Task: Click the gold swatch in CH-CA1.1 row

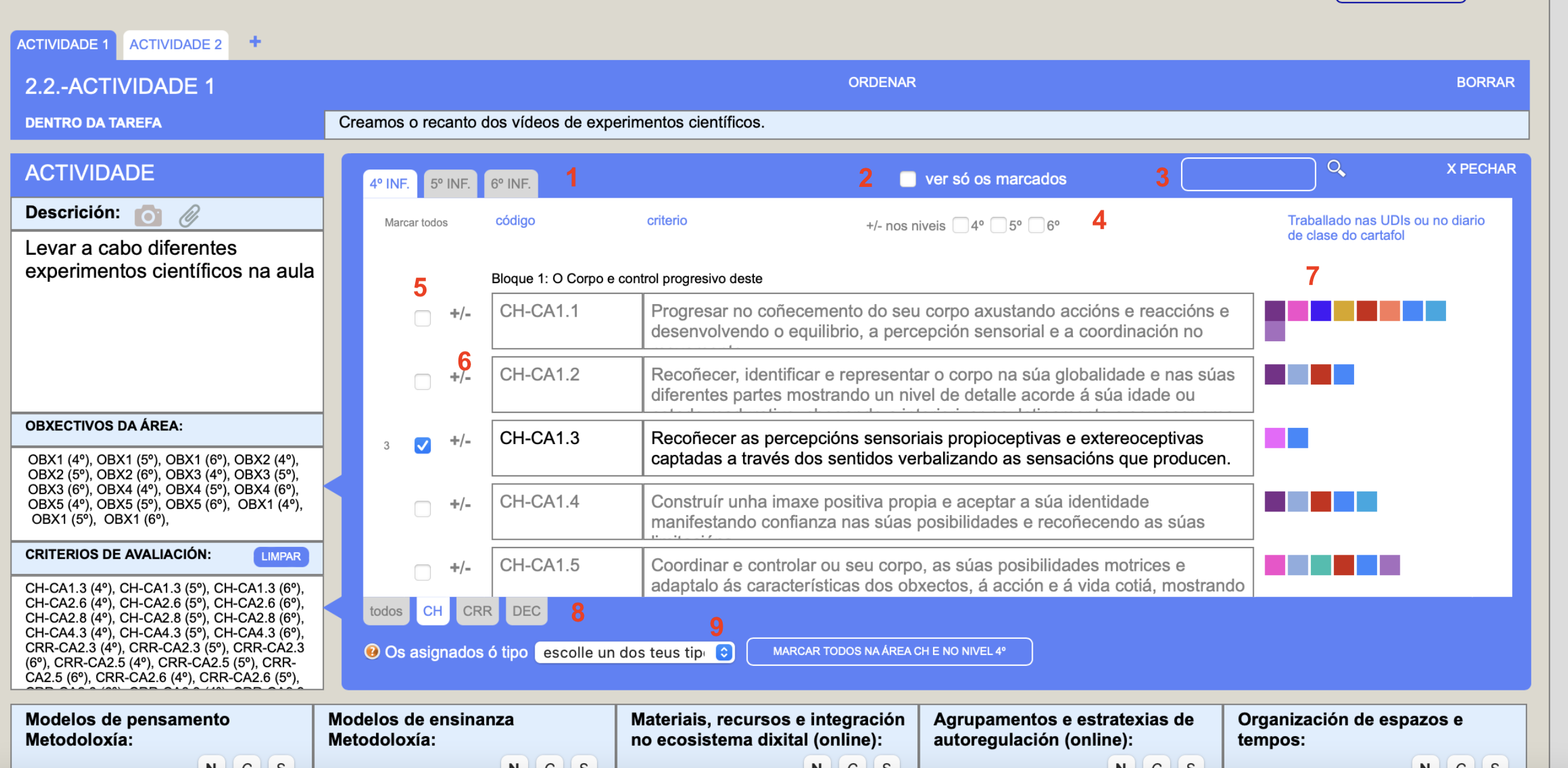Action: pos(1343,311)
